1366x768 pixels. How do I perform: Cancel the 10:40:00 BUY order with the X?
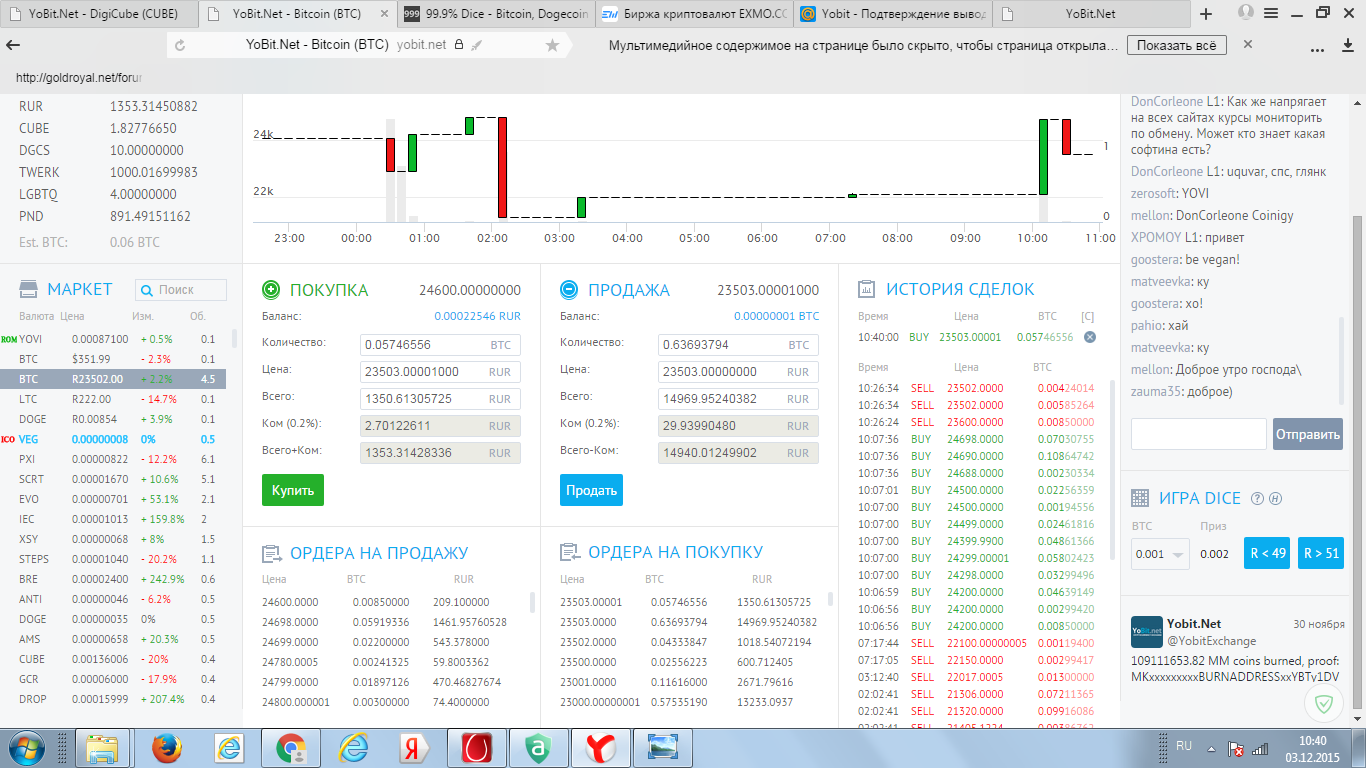(1090, 337)
